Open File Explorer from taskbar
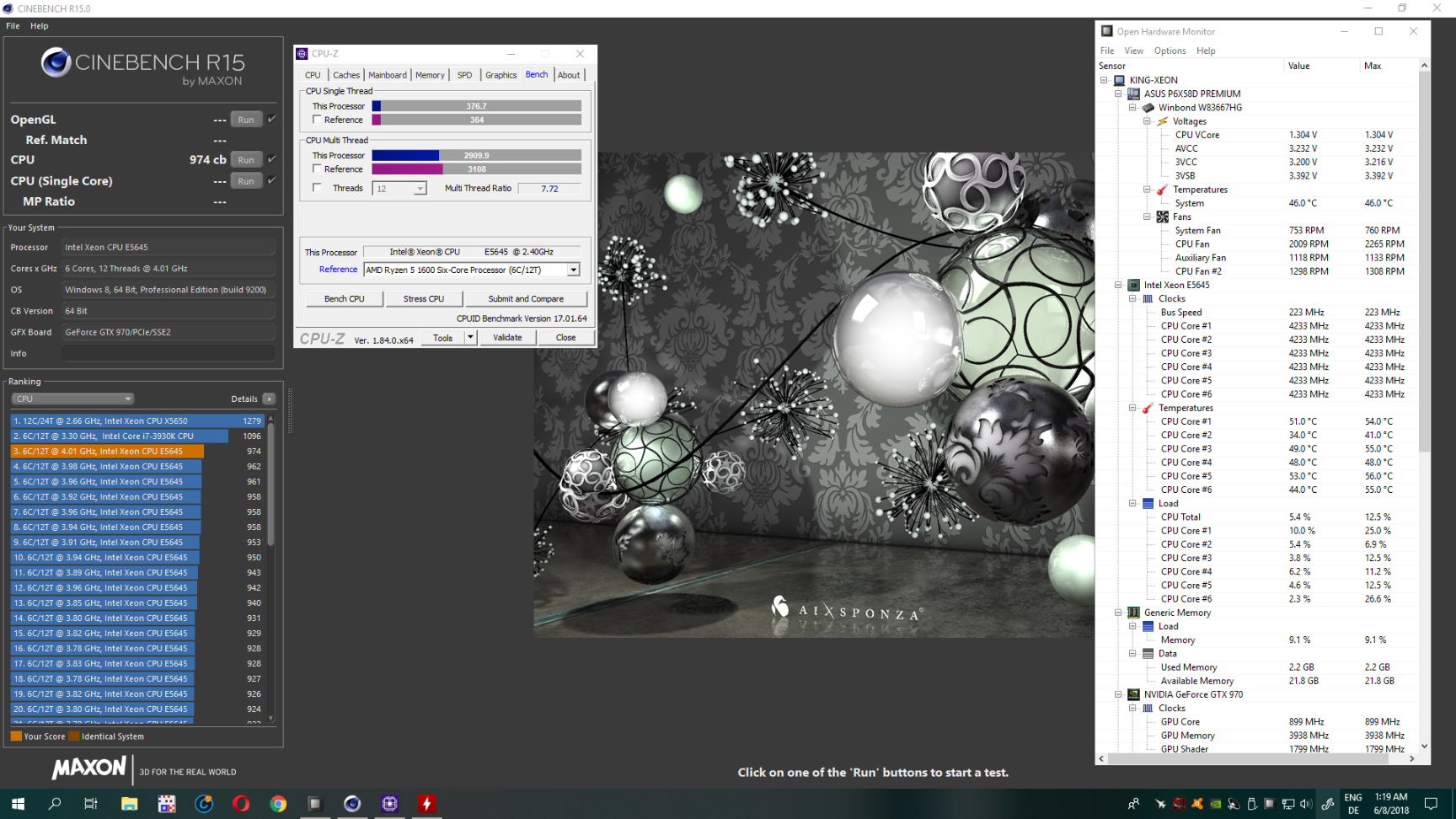Image resolution: width=1456 pixels, height=819 pixels. pos(129,804)
